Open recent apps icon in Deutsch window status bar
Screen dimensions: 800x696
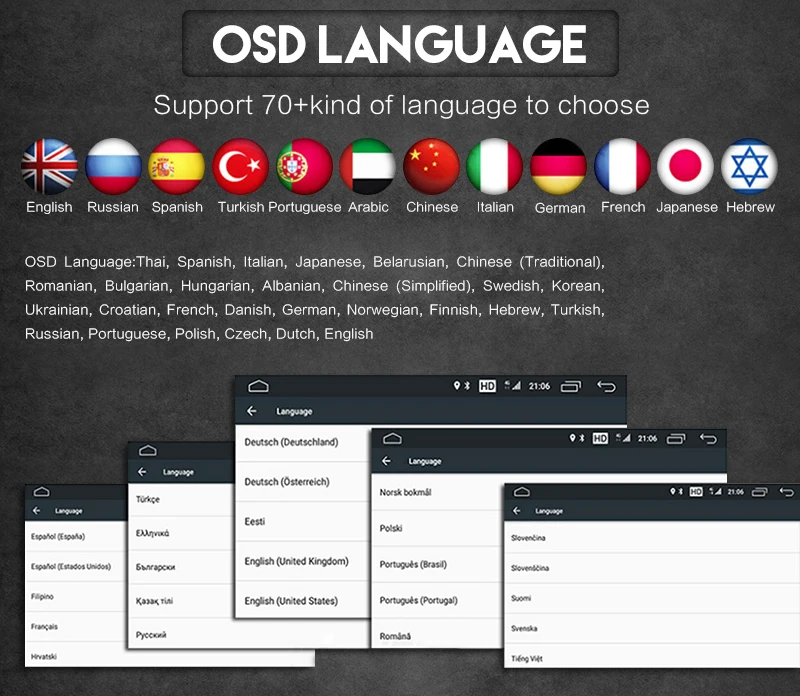pos(571,387)
